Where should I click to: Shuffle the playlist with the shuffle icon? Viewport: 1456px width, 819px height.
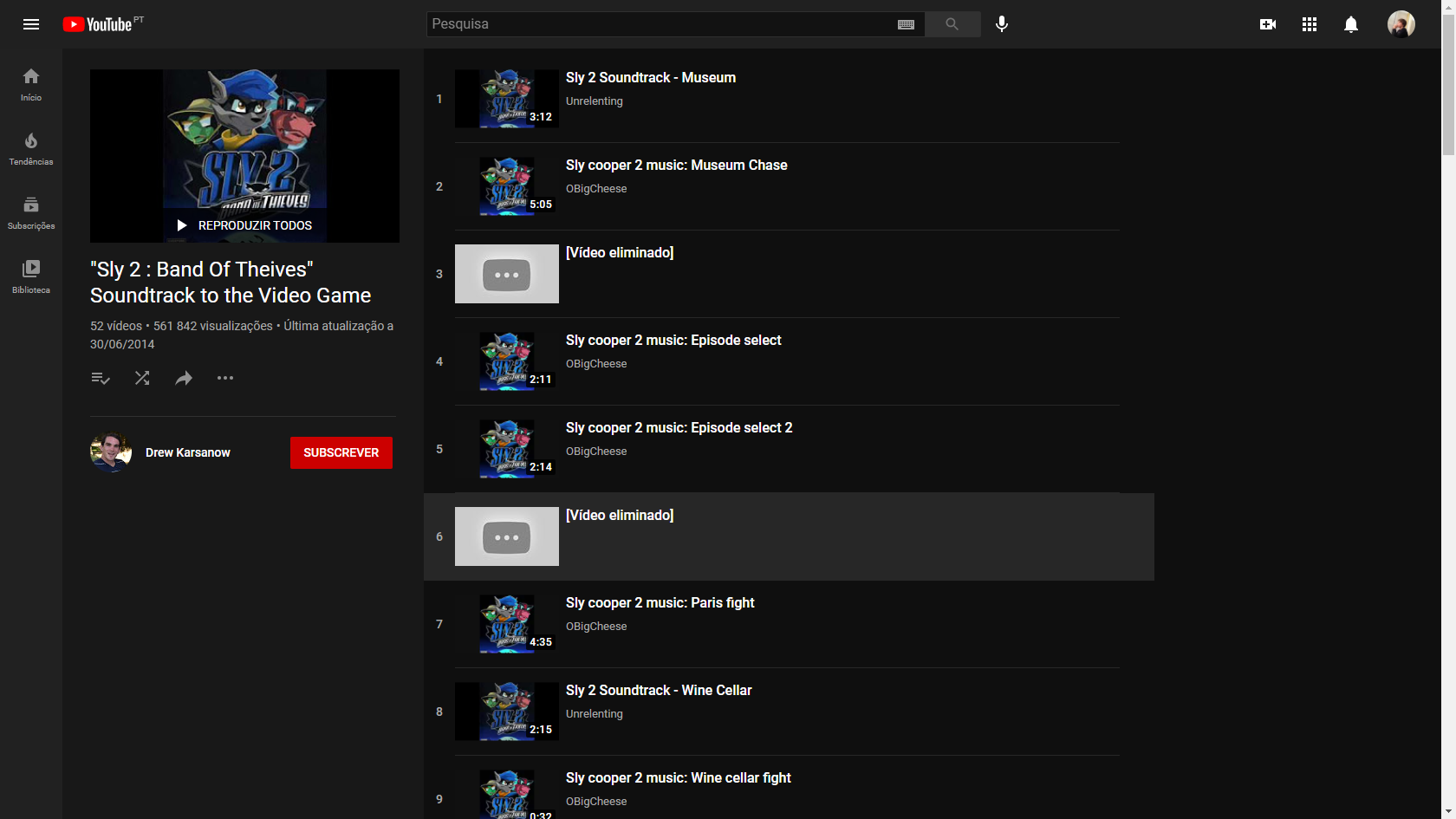click(142, 378)
